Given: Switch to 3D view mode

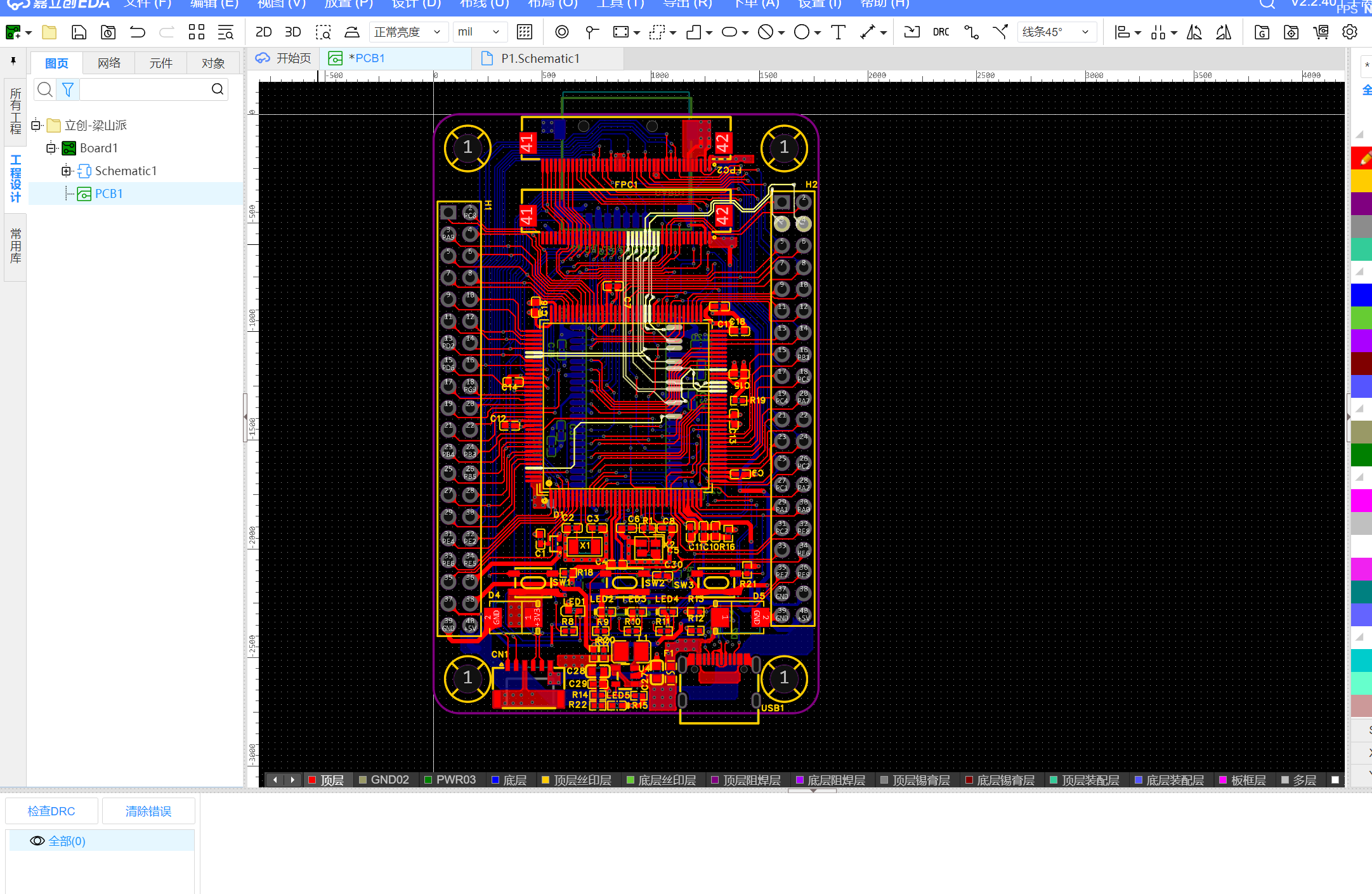Looking at the screenshot, I should (292, 32).
